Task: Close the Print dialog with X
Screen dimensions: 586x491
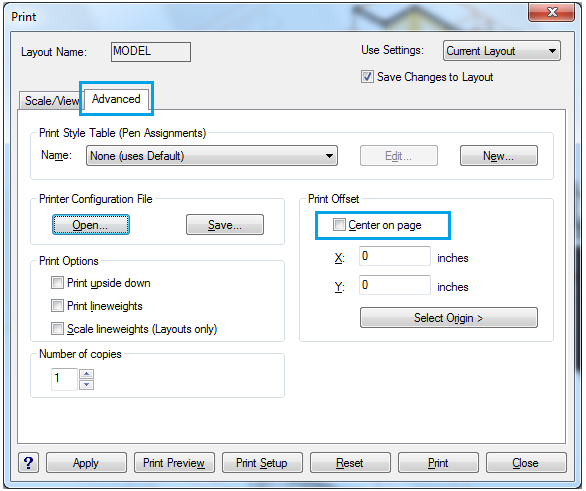Action: click(552, 13)
